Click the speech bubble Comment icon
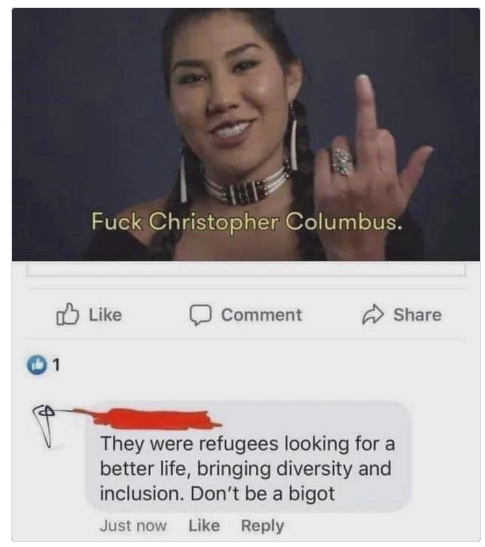 coord(200,315)
